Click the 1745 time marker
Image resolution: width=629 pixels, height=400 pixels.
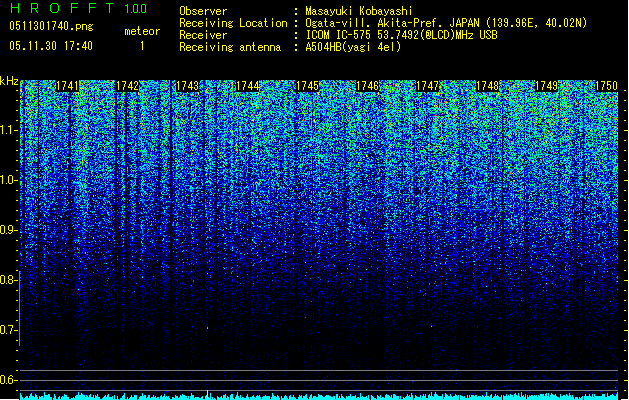[307, 86]
